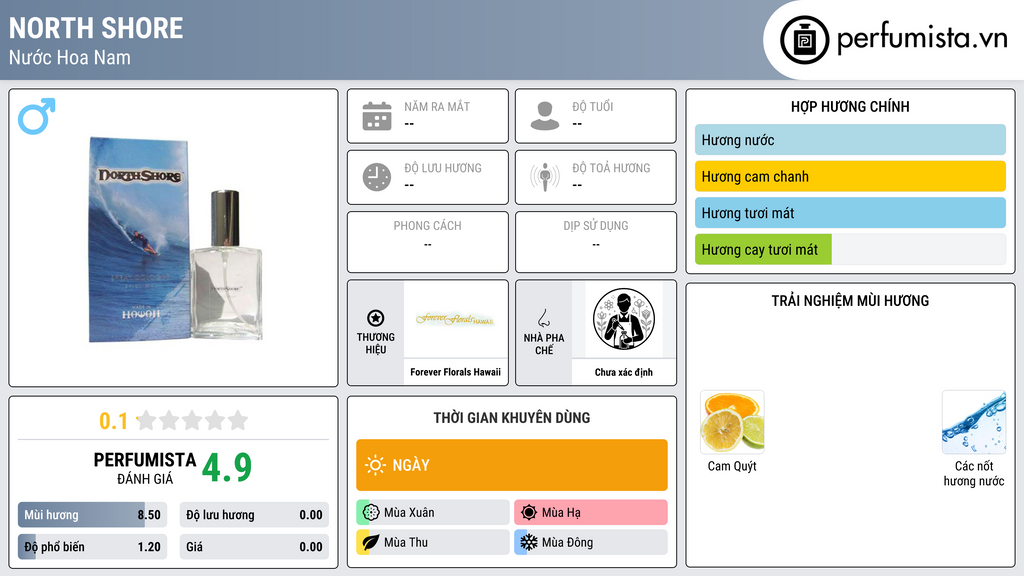Select the Ngày recommended time bar
The height and width of the screenshot is (576, 1024).
(512, 465)
